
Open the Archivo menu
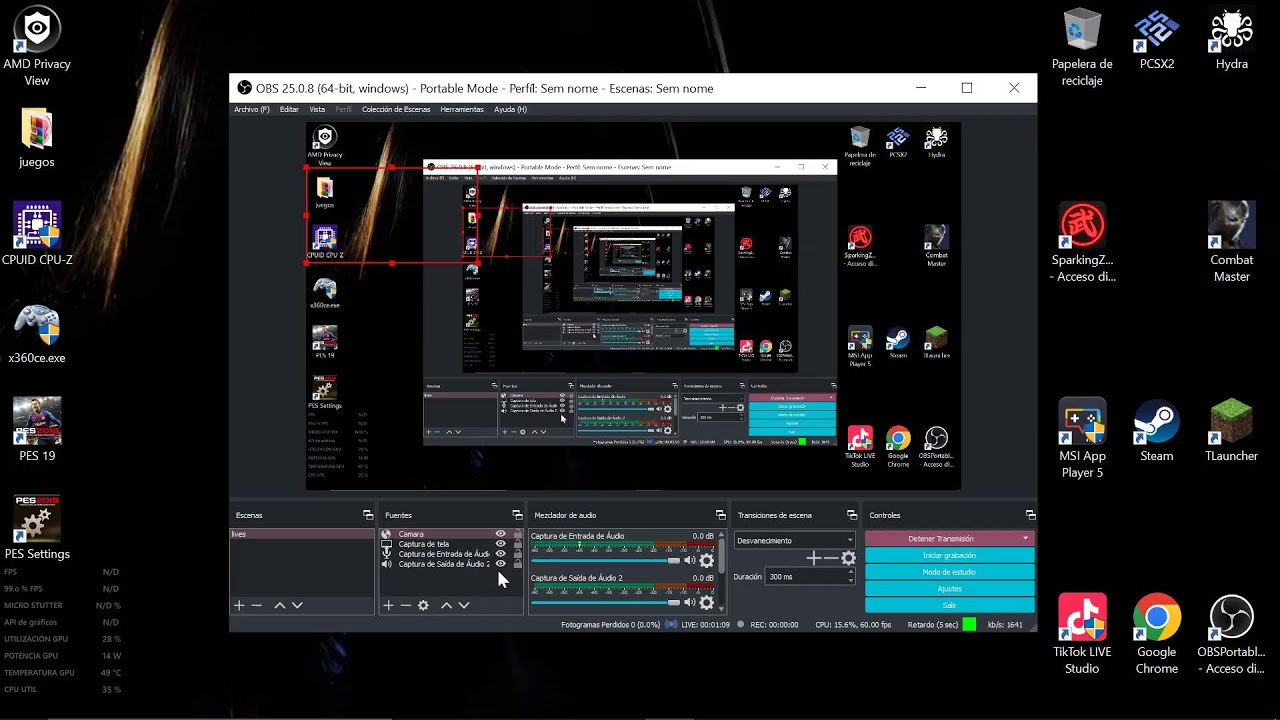pos(251,109)
